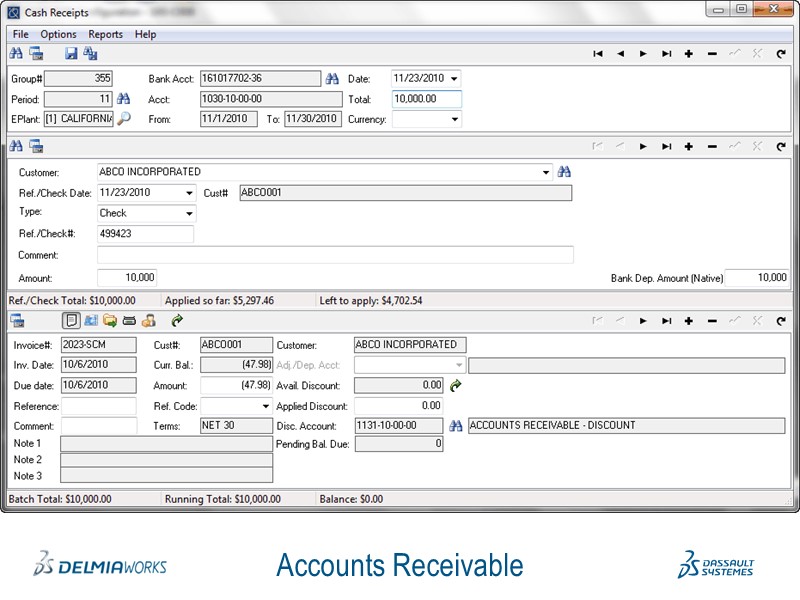Go to first record in top navigator
Viewport: 800px width, 600px height.
click(x=597, y=54)
